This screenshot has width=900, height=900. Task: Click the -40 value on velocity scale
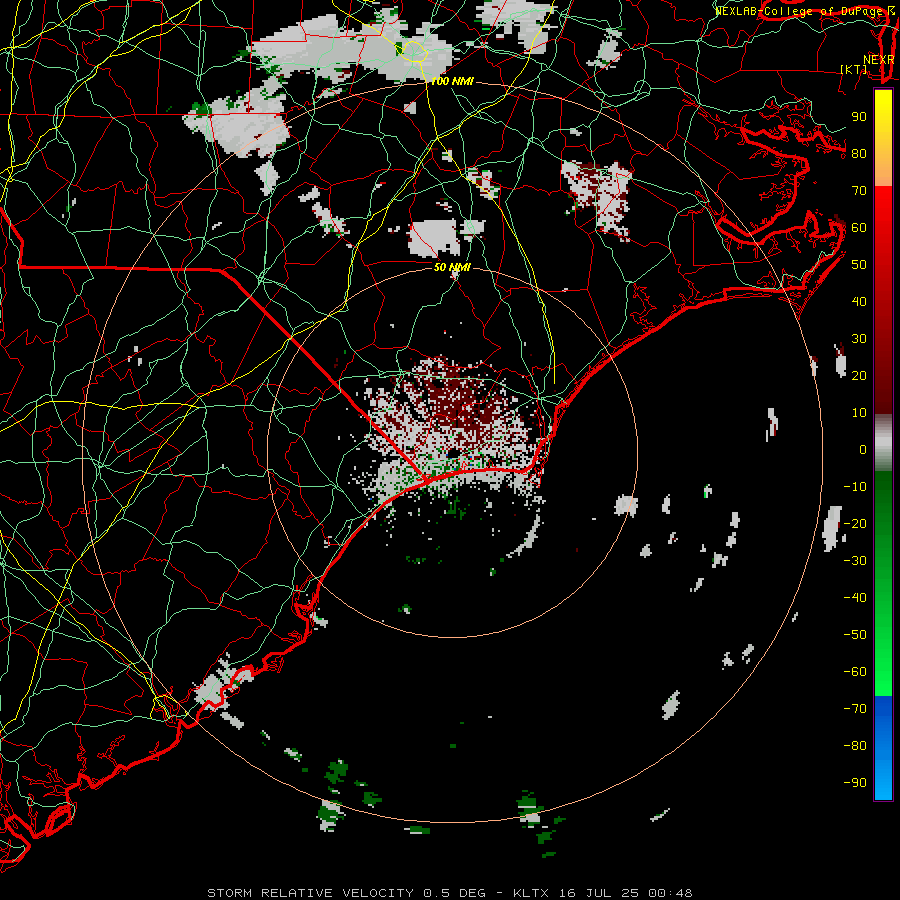tap(855, 598)
